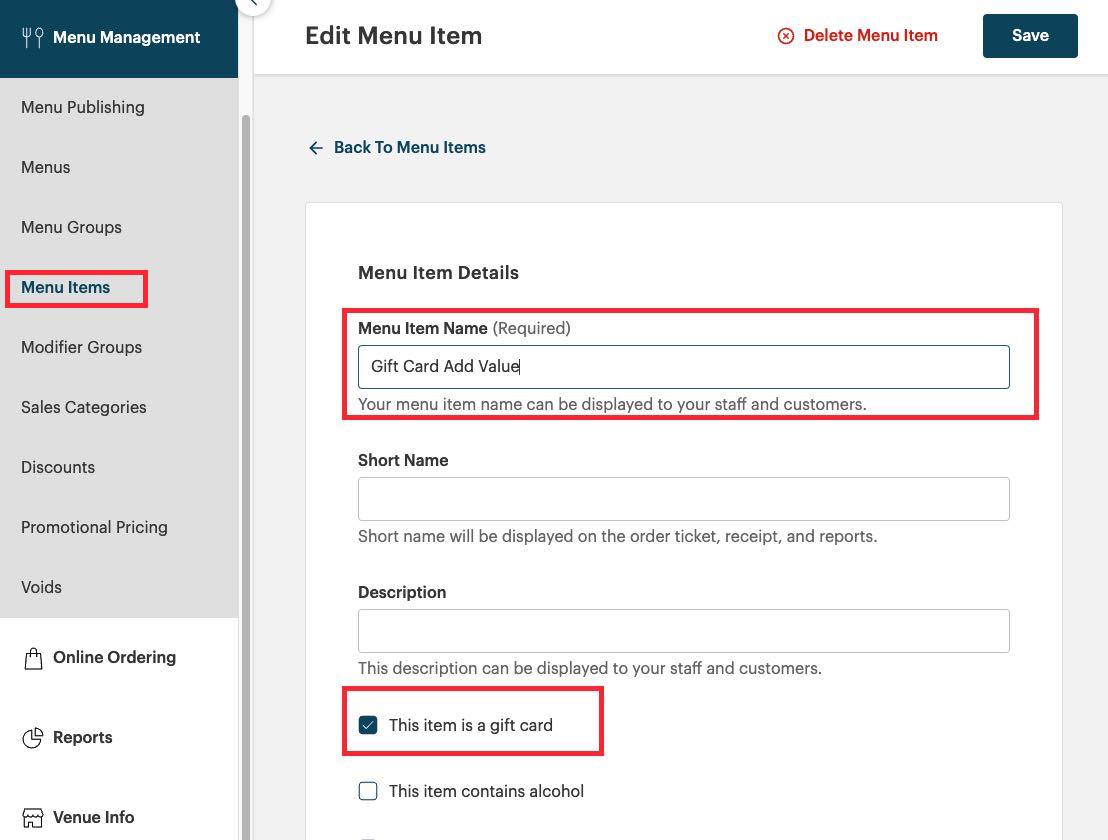Select Promotional Pricing from the sidebar
Image resolution: width=1108 pixels, height=840 pixels.
[94, 527]
